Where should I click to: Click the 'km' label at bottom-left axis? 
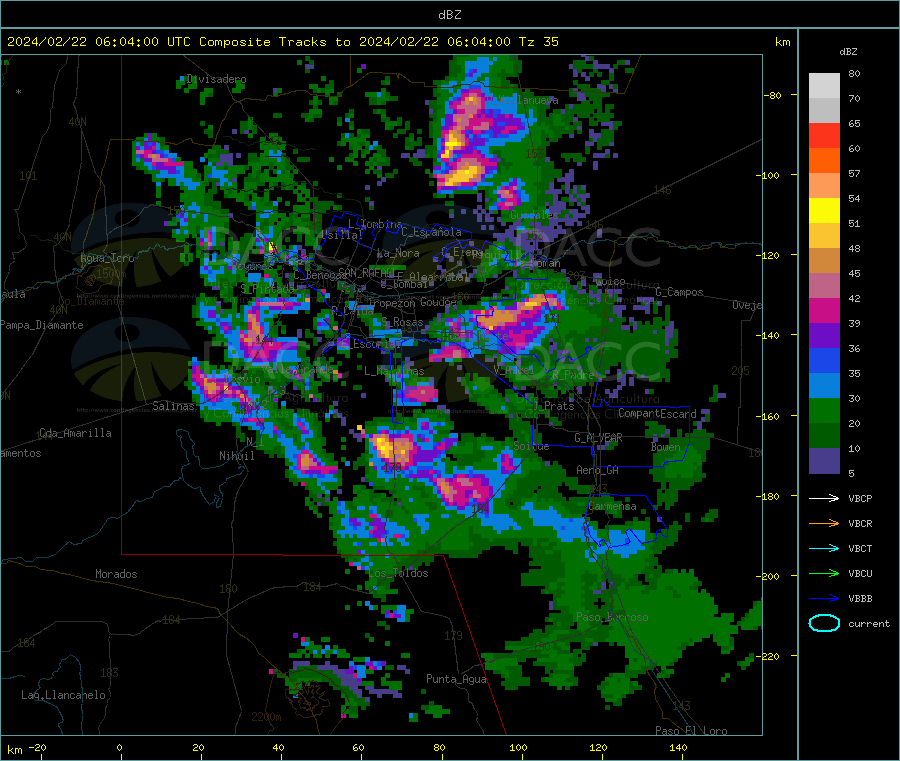point(14,750)
